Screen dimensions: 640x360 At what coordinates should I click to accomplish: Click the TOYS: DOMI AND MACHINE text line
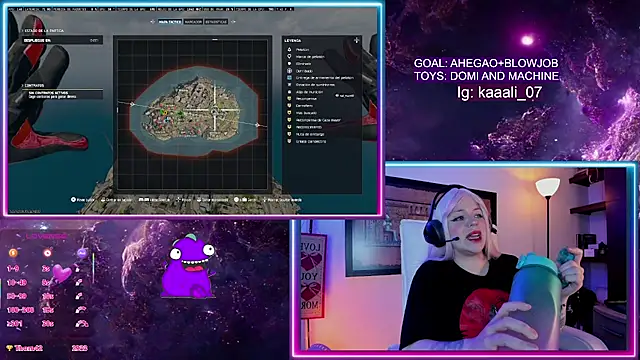pos(486,76)
